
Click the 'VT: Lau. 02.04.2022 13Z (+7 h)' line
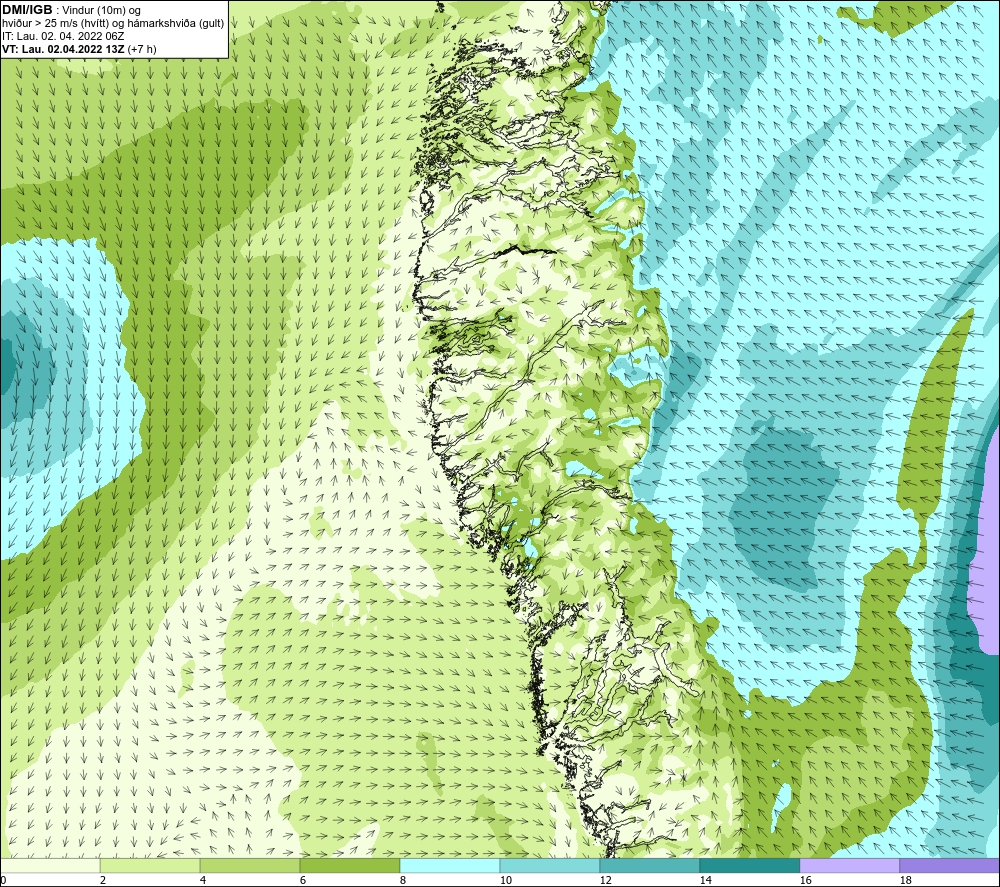79,49
